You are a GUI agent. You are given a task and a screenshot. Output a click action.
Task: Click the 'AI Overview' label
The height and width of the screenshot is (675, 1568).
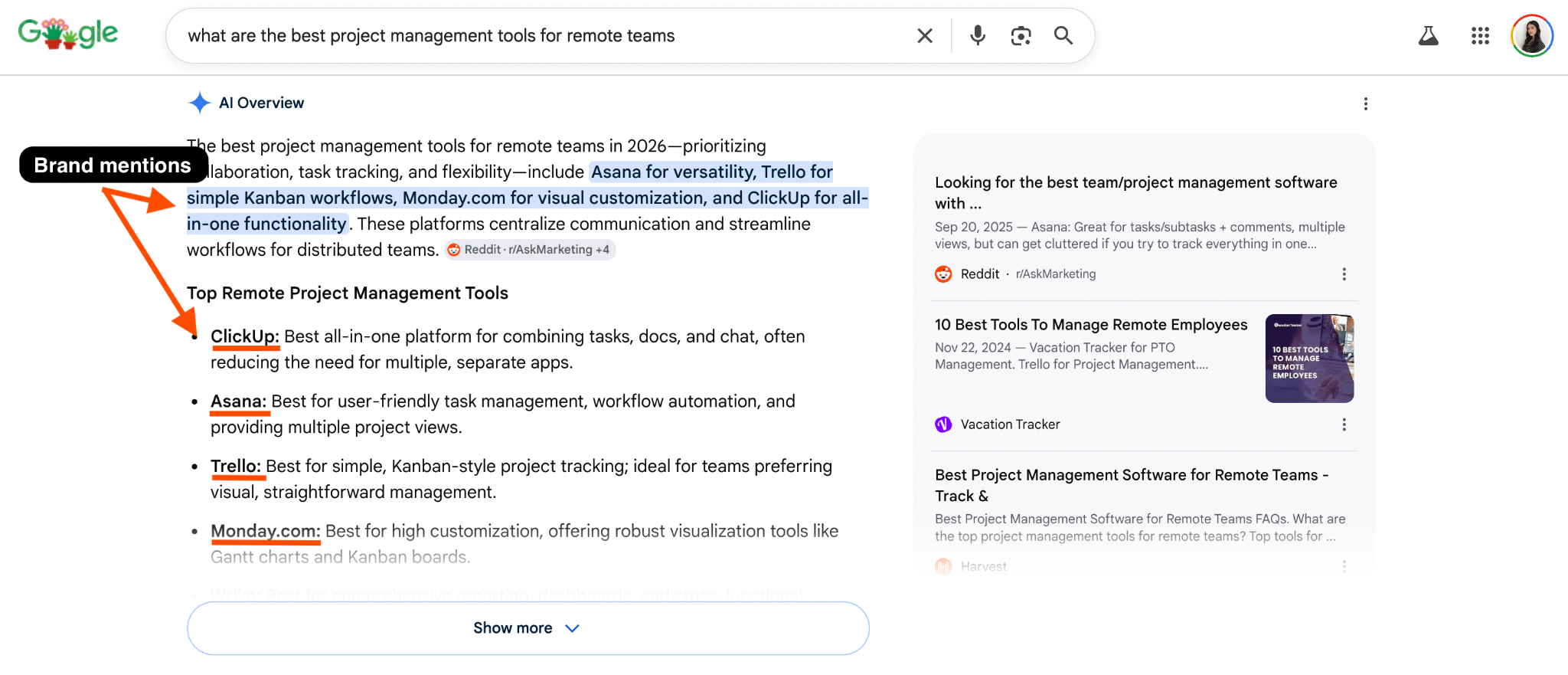(261, 103)
